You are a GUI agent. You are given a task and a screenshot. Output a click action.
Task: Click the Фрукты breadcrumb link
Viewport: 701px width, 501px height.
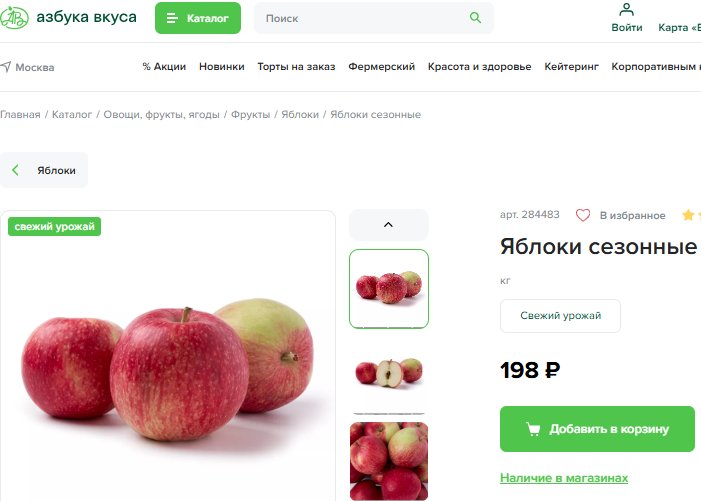[250, 114]
